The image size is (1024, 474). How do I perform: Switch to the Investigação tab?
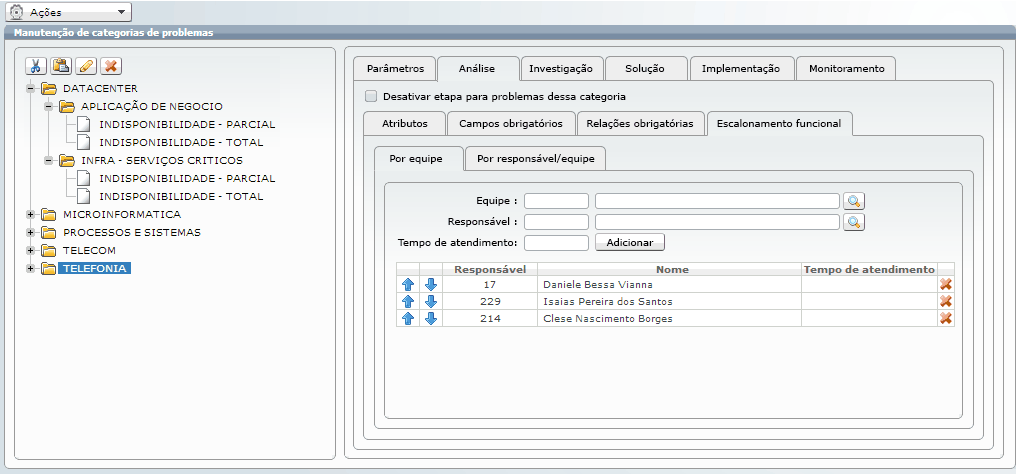(561, 69)
